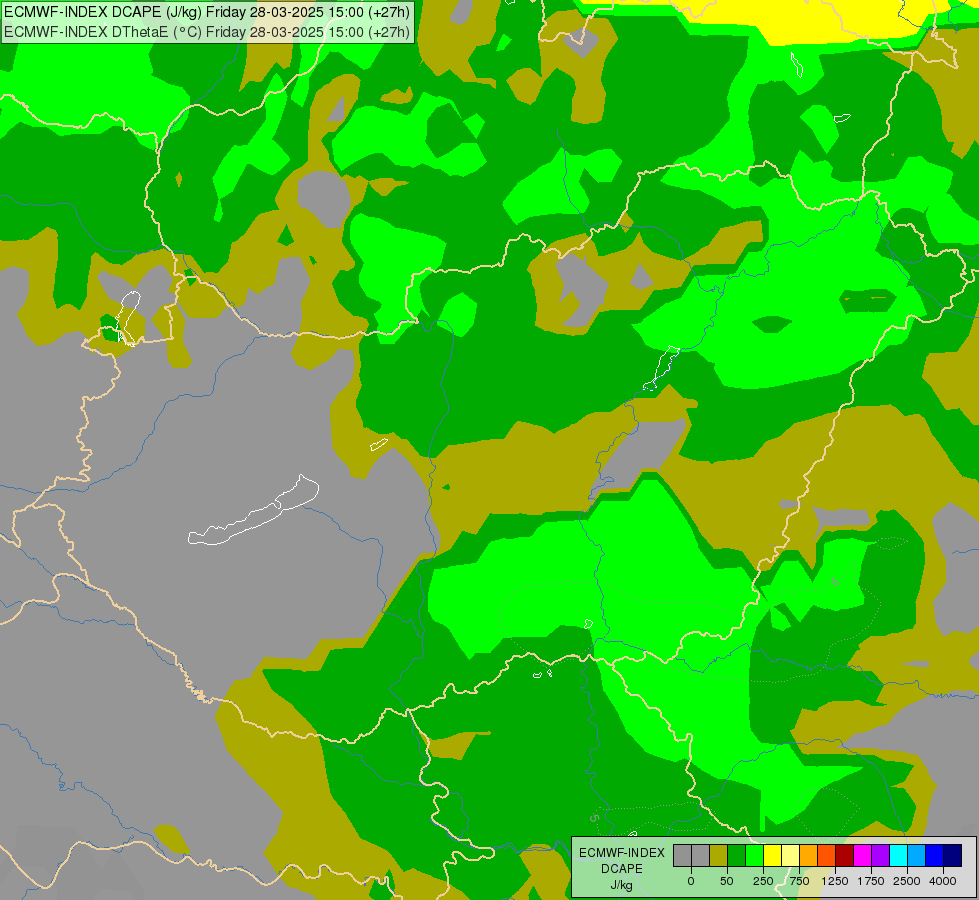Click the legend value 4000
Viewport: 979px width, 900px height.
click(x=943, y=881)
